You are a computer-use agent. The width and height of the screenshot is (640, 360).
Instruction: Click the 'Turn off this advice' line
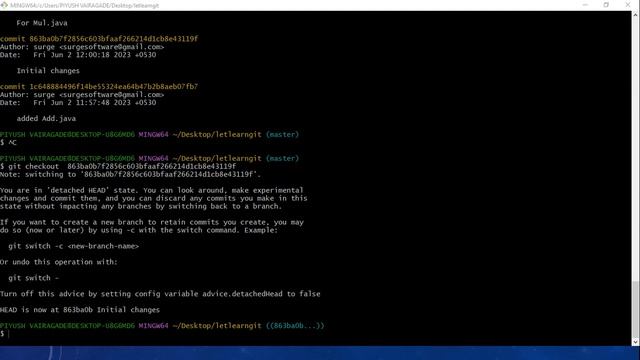[x=160, y=294]
